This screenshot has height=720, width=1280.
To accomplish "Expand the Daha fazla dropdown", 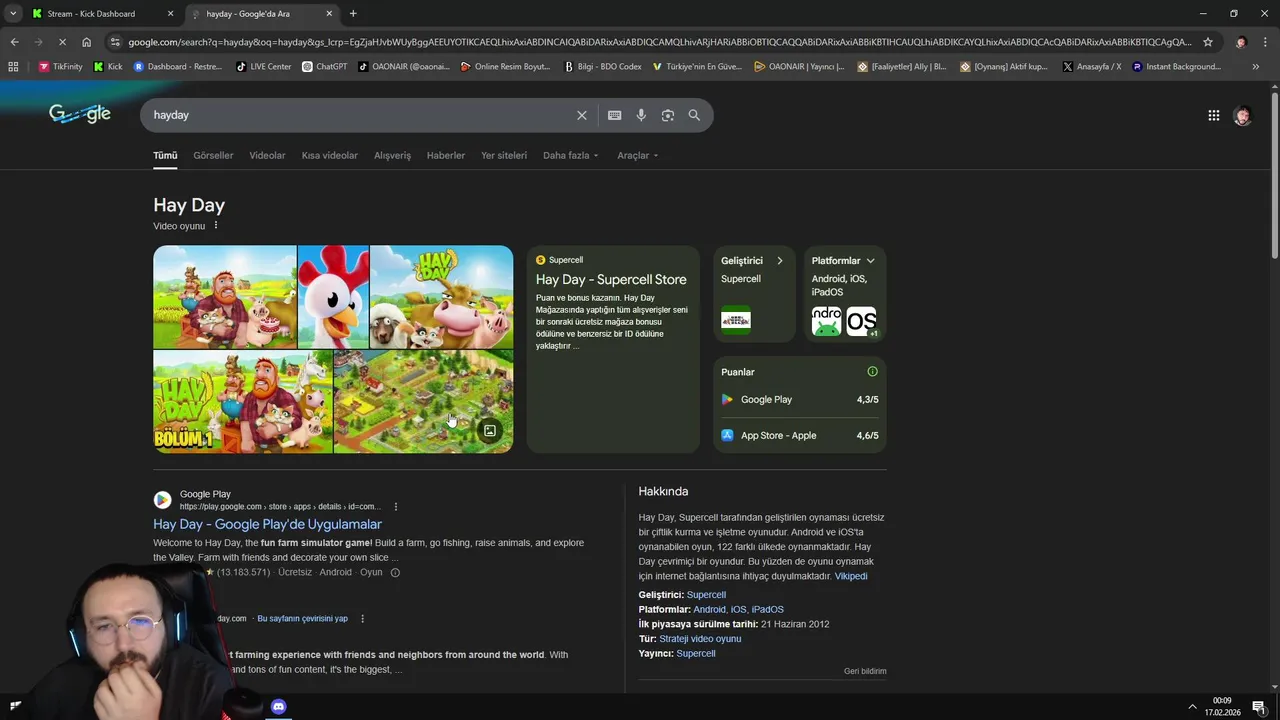I will click(x=570, y=155).
